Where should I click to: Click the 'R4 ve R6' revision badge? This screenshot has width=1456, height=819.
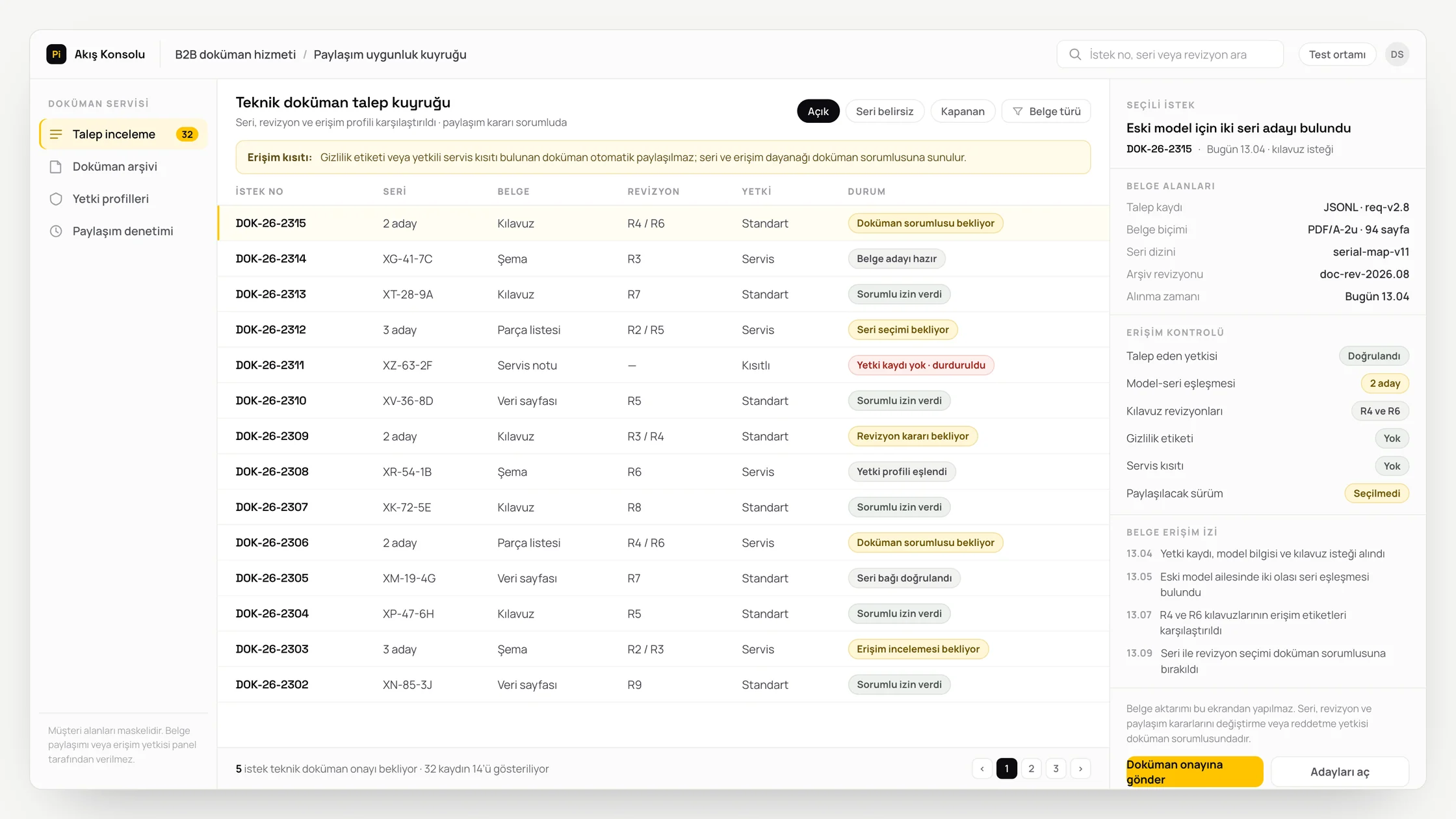coord(1380,411)
